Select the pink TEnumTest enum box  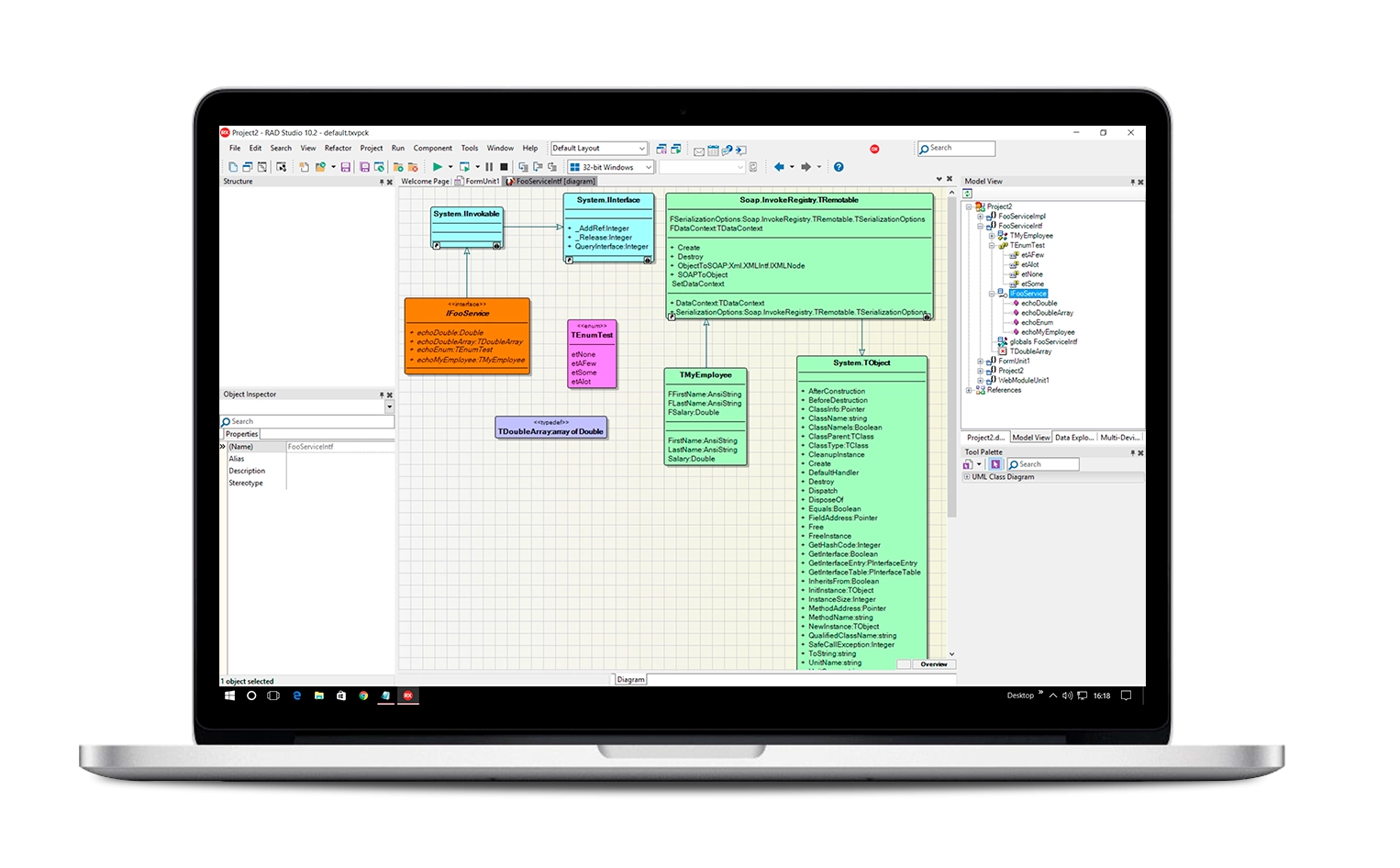click(592, 353)
